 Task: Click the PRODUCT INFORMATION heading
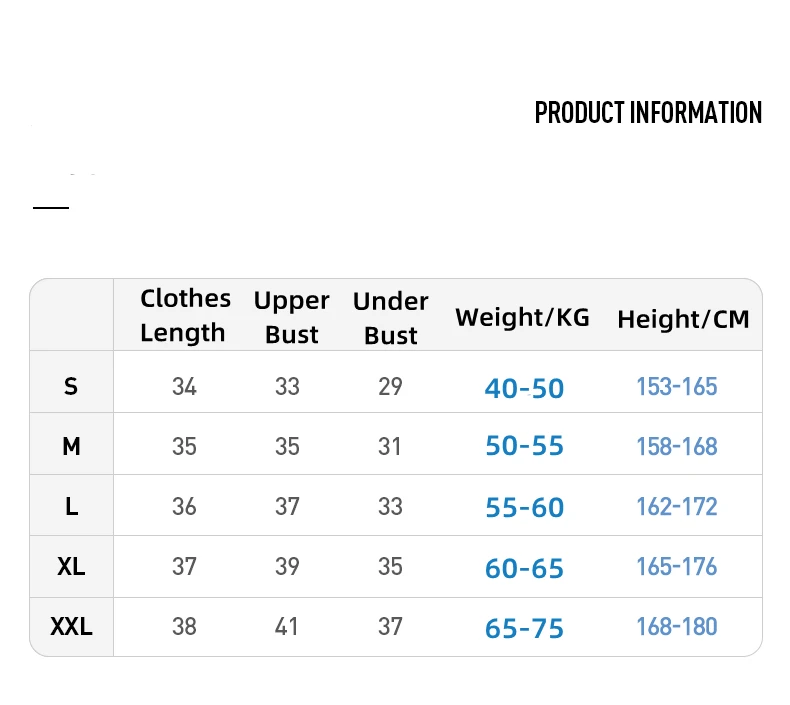648,112
